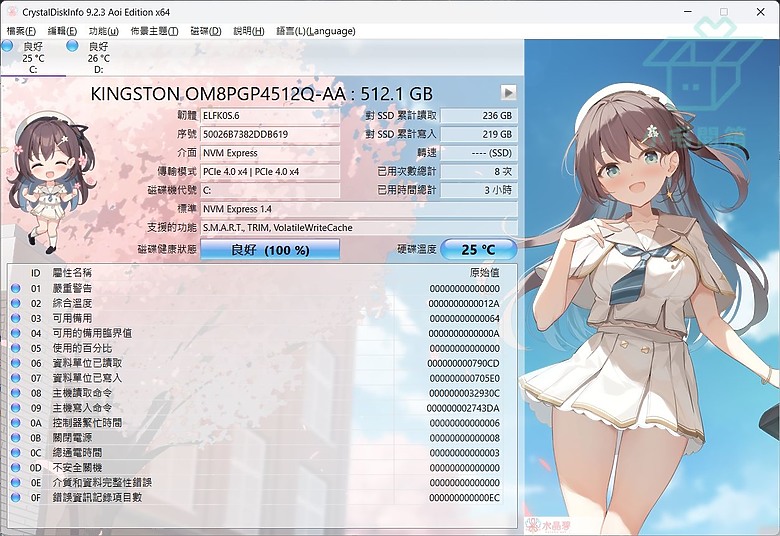Click the drive letter field C:
This screenshot has width=780, height=536.
(x=270, y=190)
